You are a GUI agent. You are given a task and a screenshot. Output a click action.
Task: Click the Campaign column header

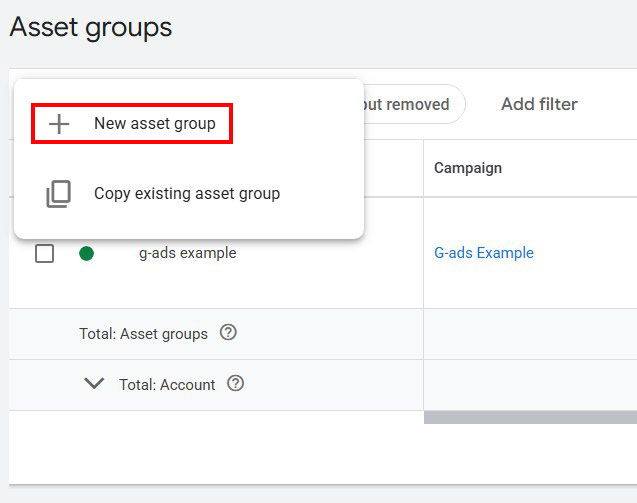point(468,168)
